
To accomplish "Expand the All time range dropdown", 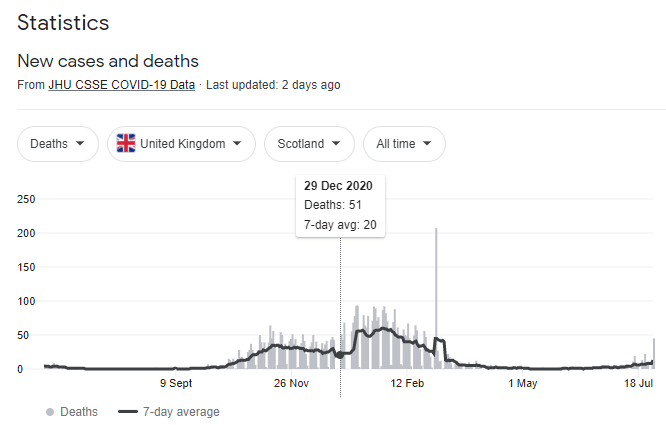I will (x=404, y=144).
